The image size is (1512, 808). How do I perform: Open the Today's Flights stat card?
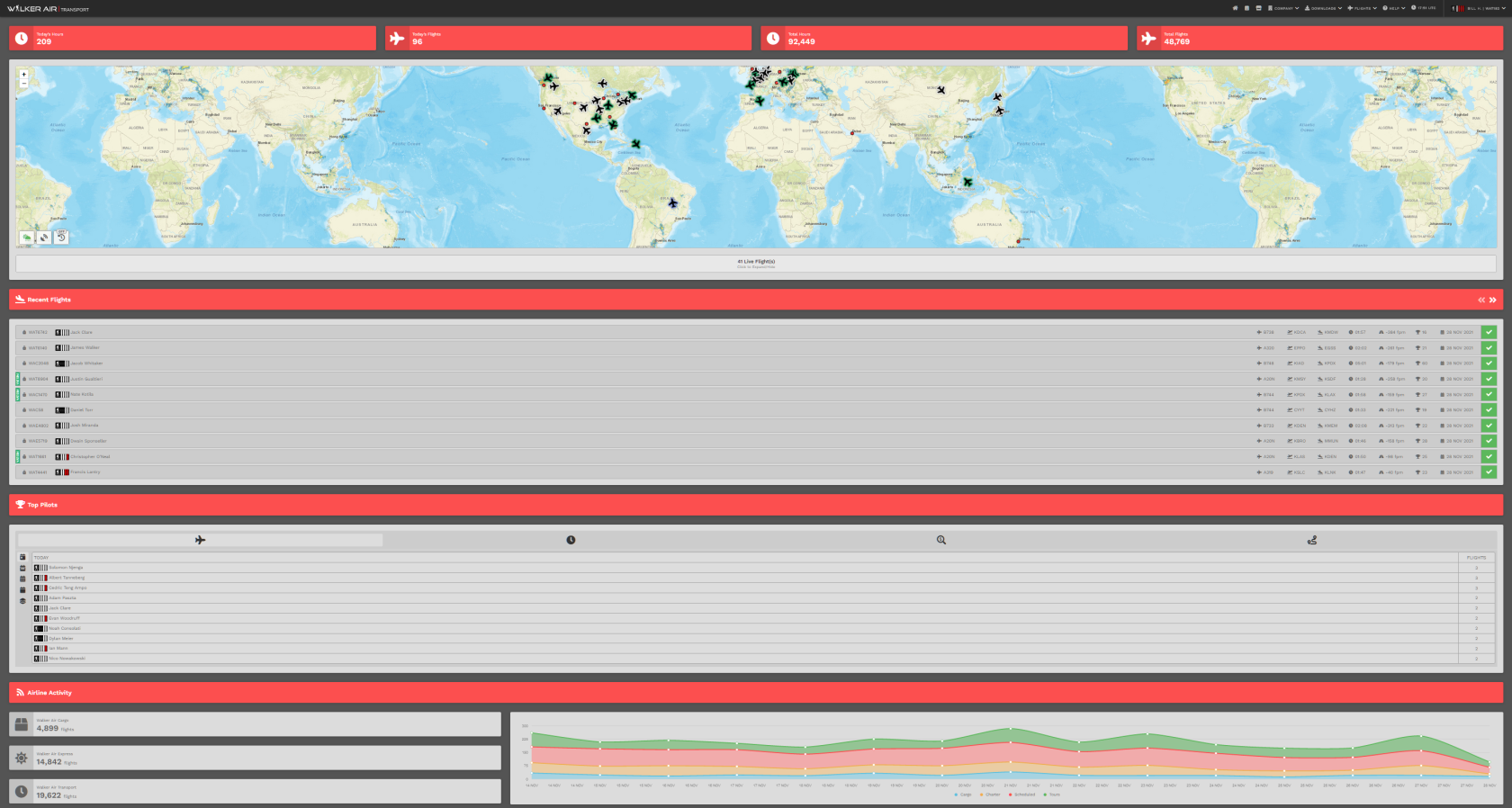pyautogui.click(x=568, y=38)
